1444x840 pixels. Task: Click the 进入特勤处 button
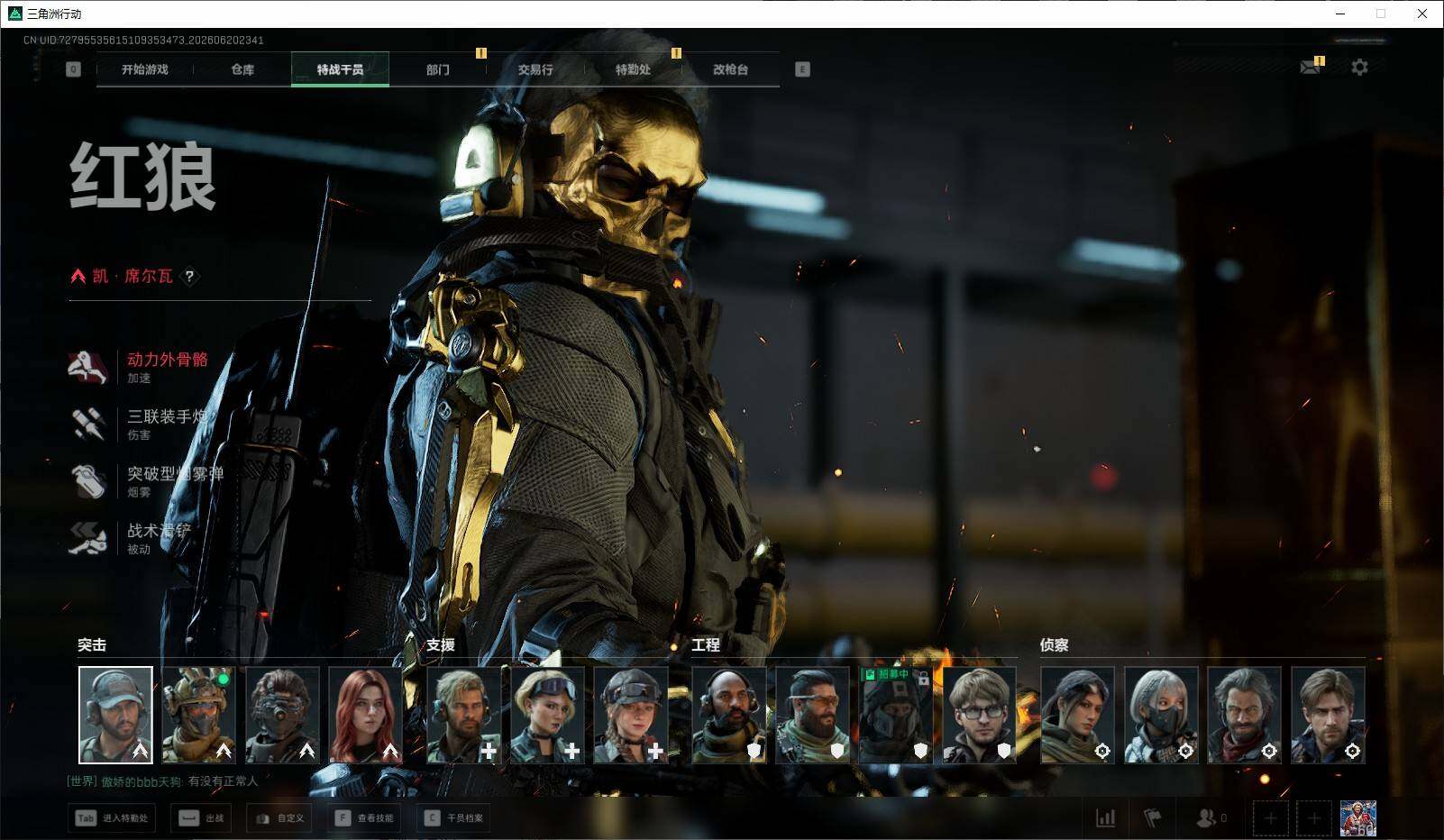[113, 818]
